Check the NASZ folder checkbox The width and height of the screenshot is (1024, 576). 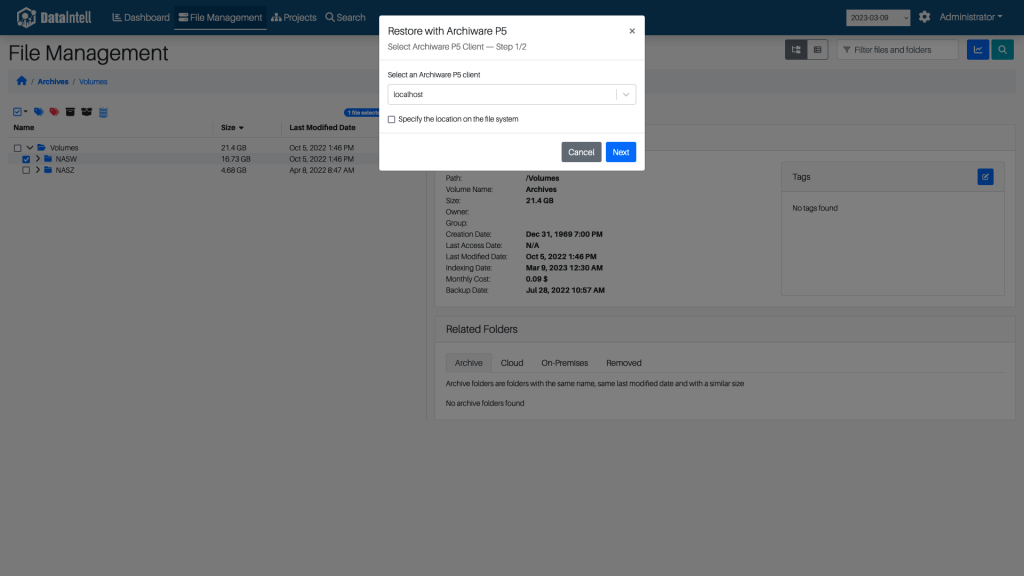point(26,170)
